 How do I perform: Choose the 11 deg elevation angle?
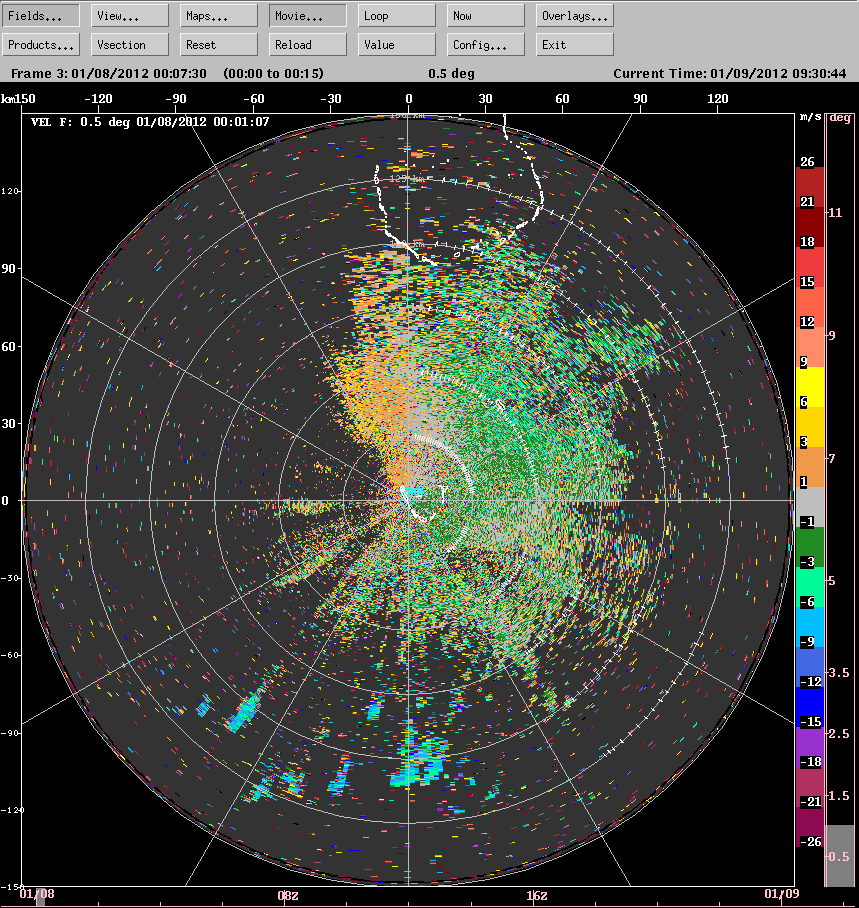pyautogui.click(x=835, y=213)
